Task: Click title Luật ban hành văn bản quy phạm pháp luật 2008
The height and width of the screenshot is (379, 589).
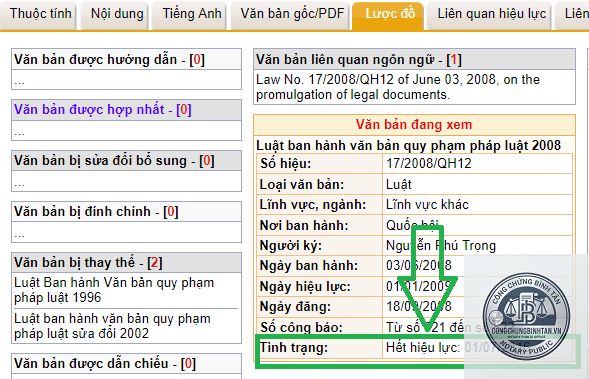Action: click(408, 145)
